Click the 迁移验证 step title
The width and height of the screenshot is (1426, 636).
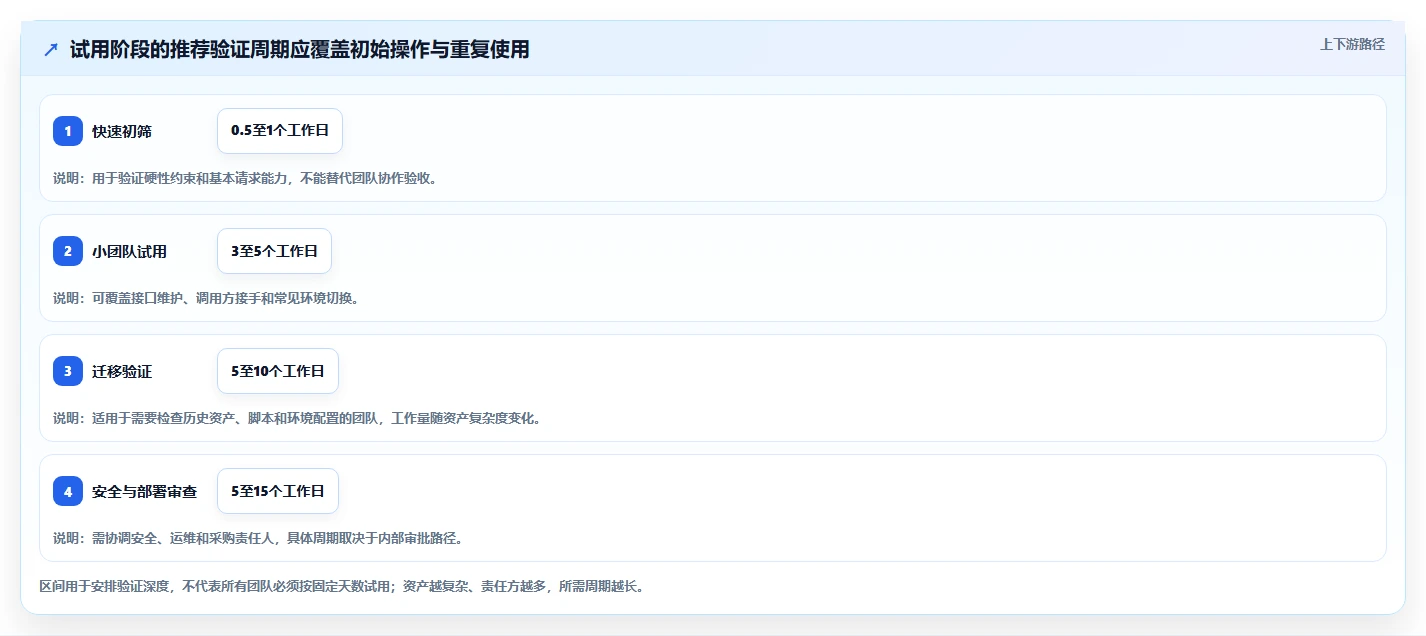click(122, 371)
